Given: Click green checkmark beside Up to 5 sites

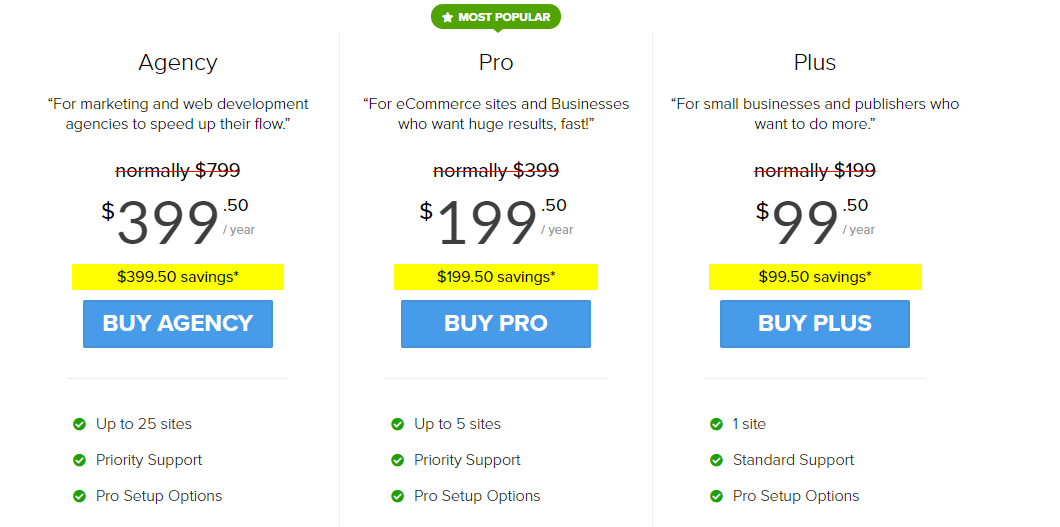Looking at the screenshot, I should [x=397, y=424].
